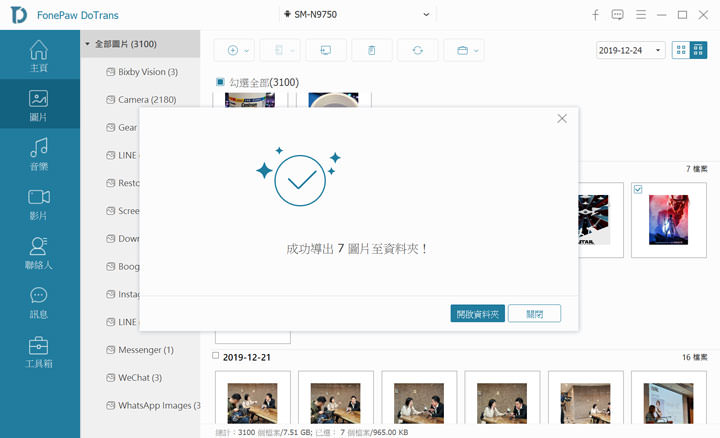The image size is (720, 438).
Task: Open the Star Wars poster thumbnail
Action: pos(594,220)
